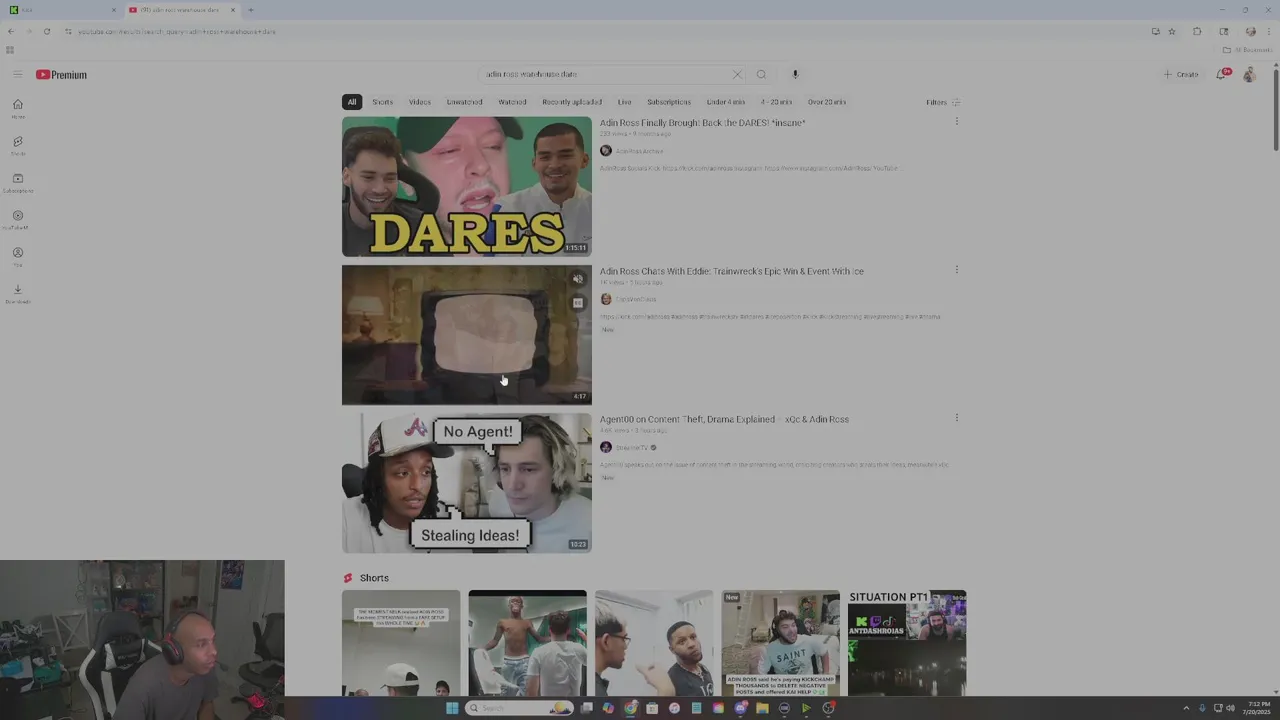Screen dimensions: 1280x720
Task: Open the account avatar menu
Action: [1249, 74]
